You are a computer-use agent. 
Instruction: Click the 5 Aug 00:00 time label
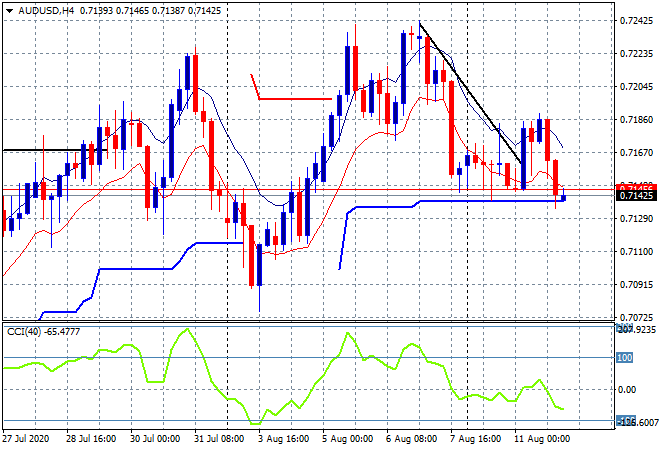348,439
